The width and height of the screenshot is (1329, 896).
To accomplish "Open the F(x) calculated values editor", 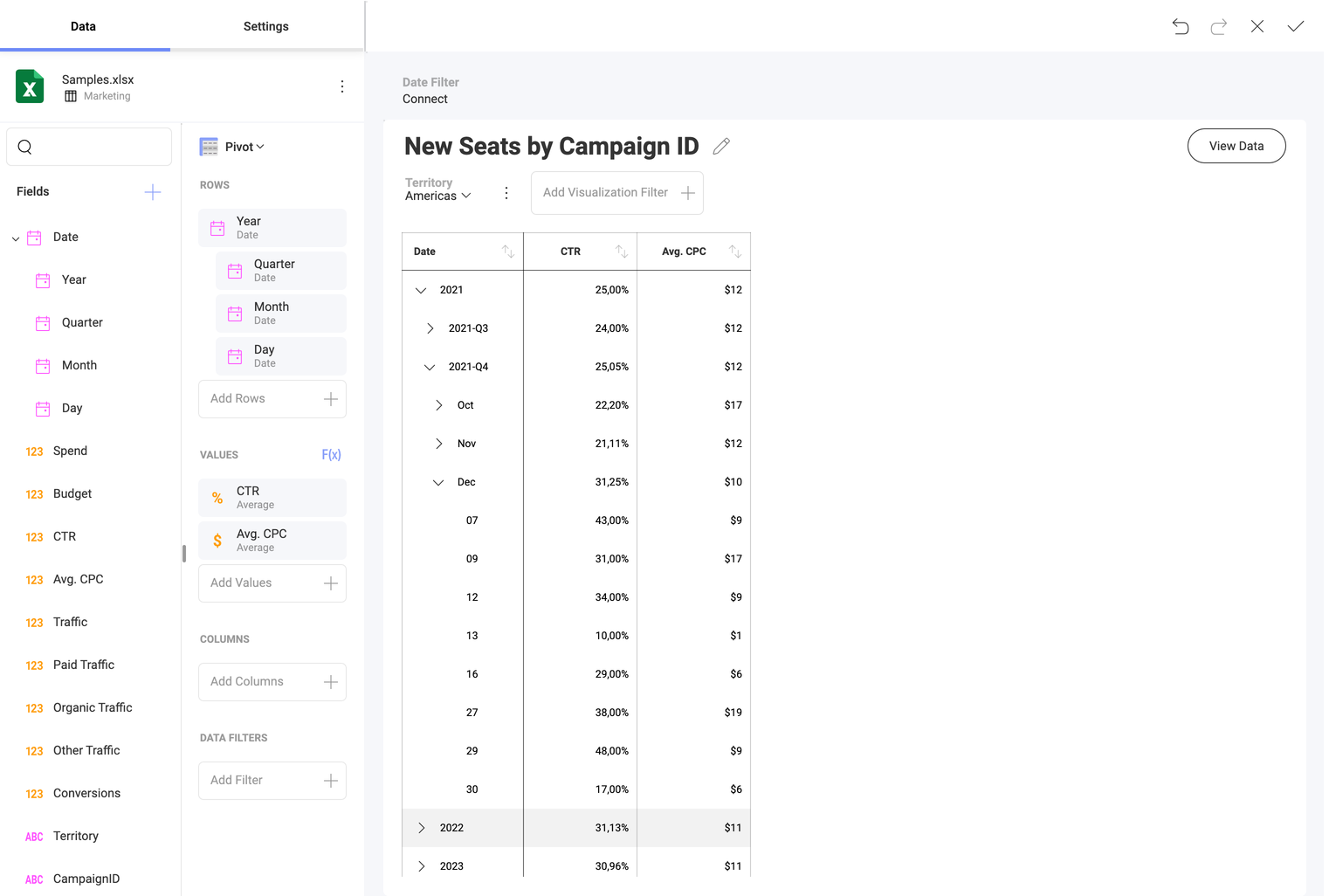I will pyautogui.click(x=331, y=454).
